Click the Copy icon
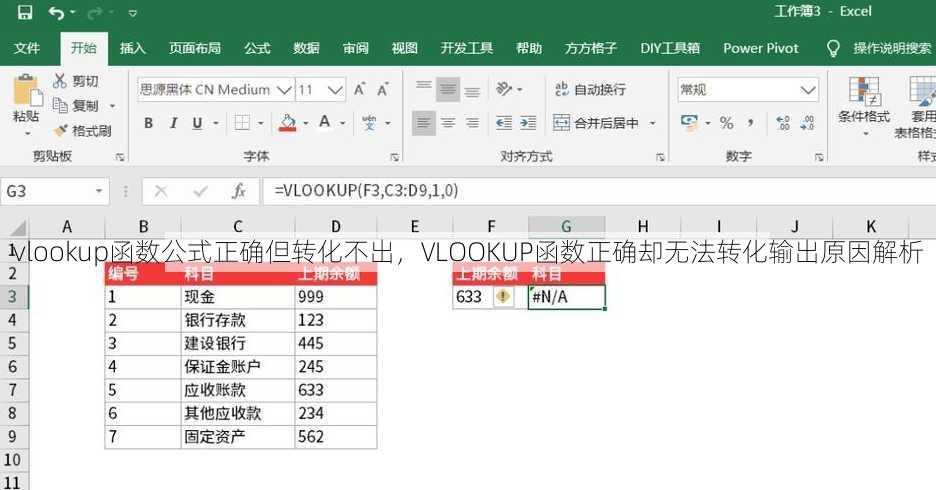This screenshot has width=936, height=490. [60, 105]
